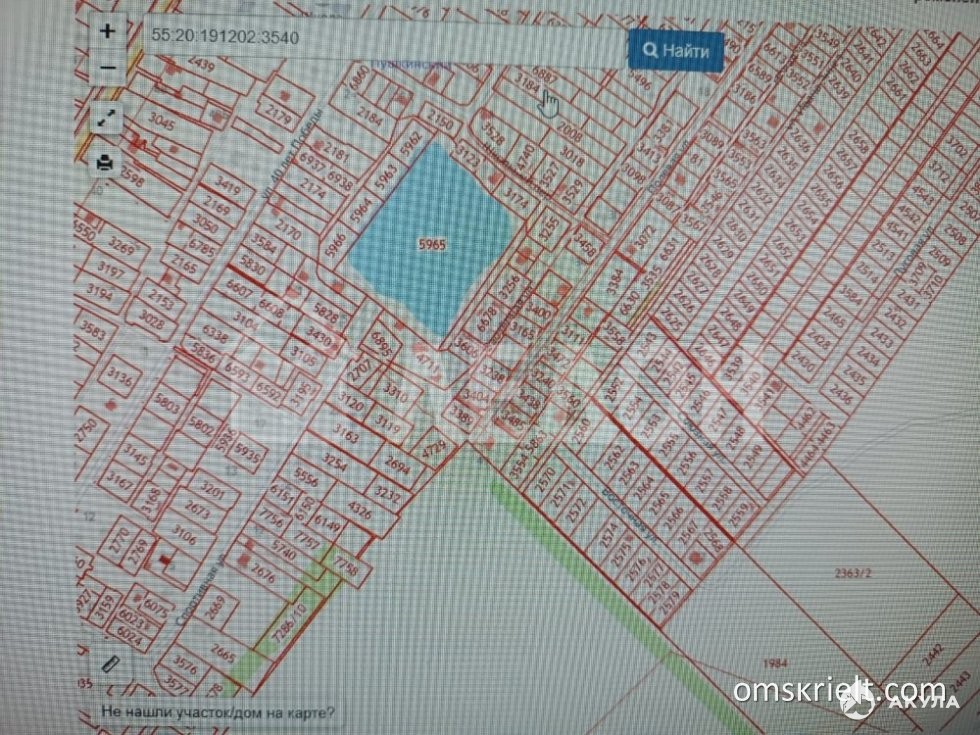This screenshot has height=735, width=980.
Task: Zoom out with the minus button
Action: tap(108, 68)
